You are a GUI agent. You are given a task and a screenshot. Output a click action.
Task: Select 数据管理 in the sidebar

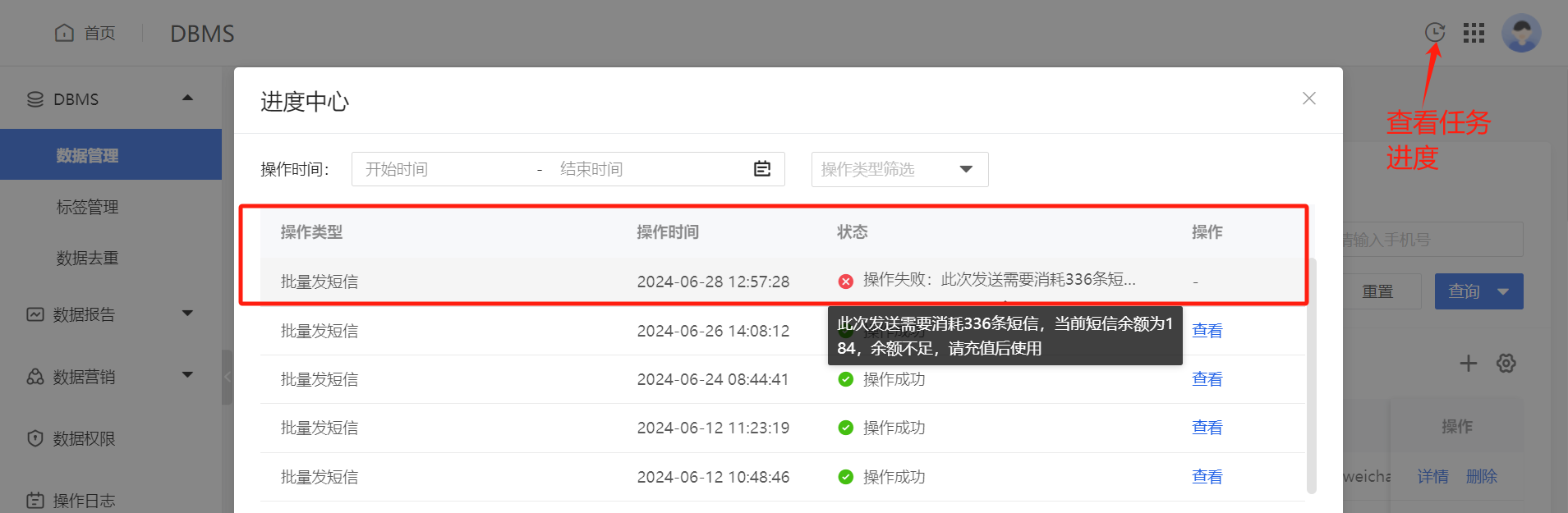[111, 154]
